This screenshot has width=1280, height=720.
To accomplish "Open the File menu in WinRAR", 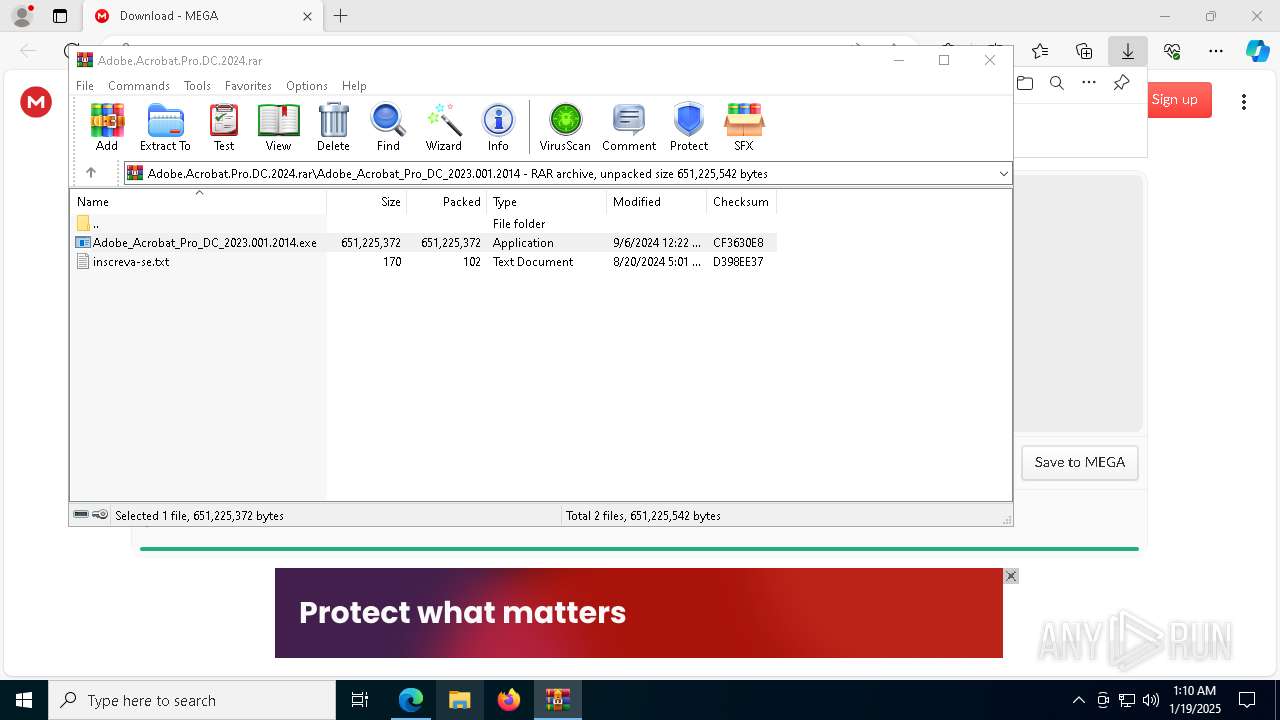I will click(85, 86).
